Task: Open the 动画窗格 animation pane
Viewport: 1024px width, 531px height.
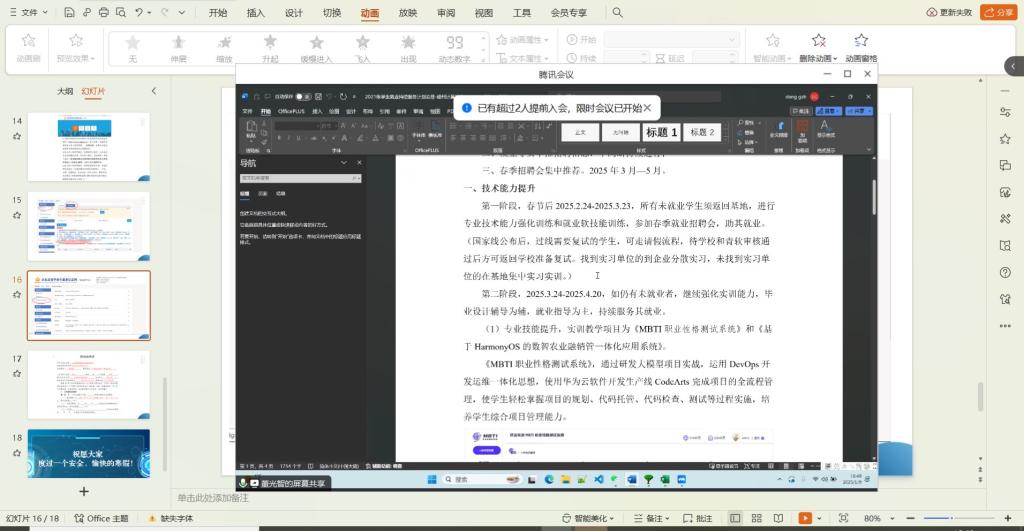Action: 860,45
